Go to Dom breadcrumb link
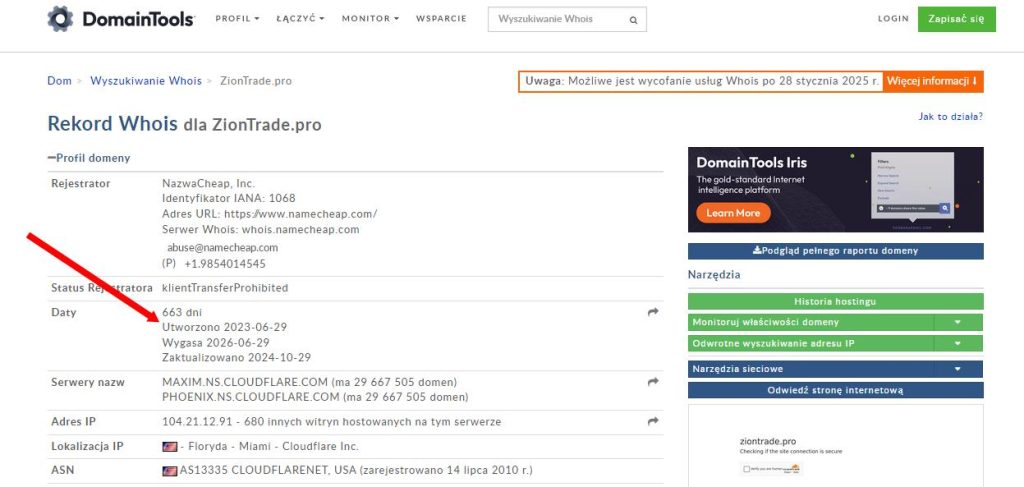 coord(59,81)
